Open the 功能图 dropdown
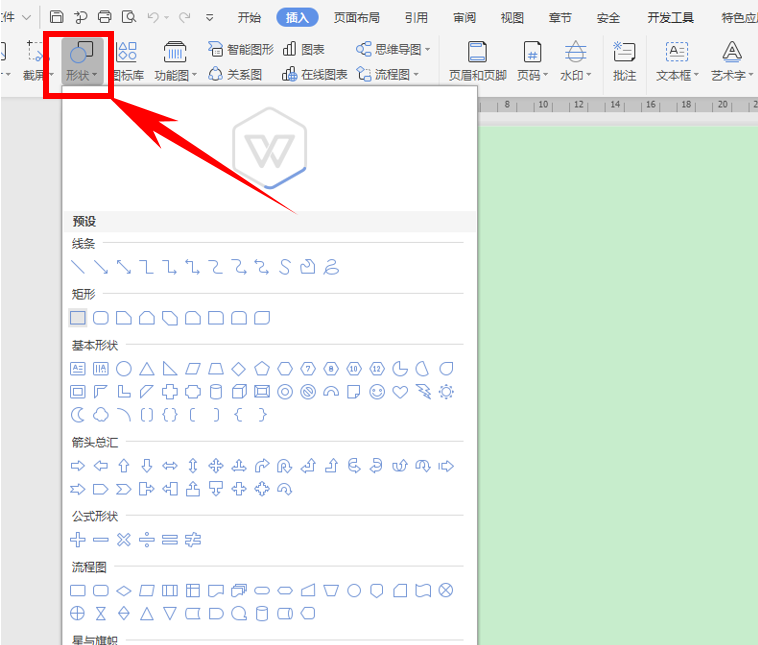Image resolution: width=758 pixels, height=645 pixels. [x=175, y=62]
